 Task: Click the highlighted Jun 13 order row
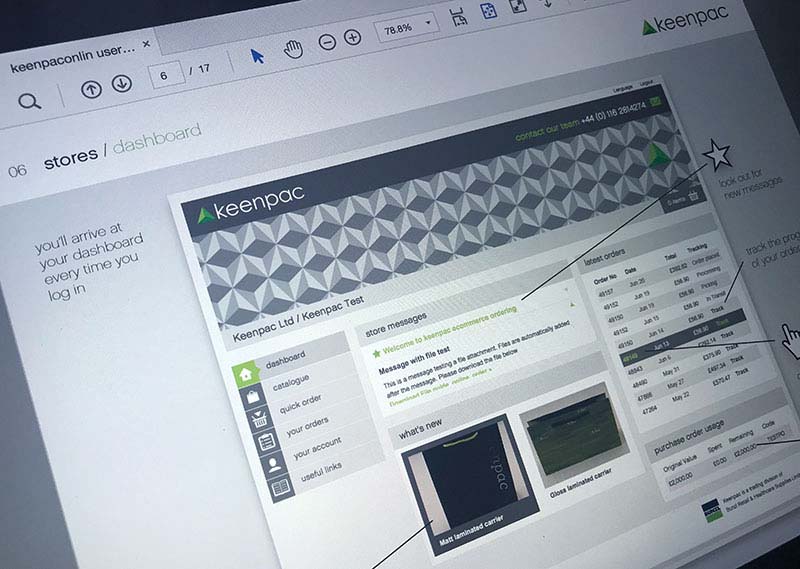click(684, 336)
